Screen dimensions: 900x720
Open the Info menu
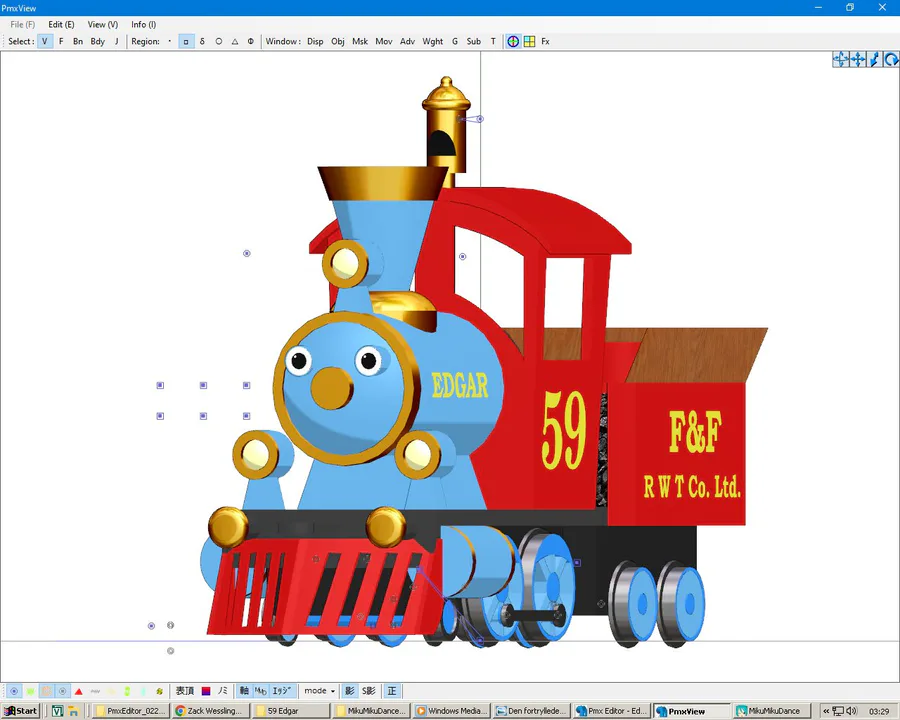pos(143,25)
